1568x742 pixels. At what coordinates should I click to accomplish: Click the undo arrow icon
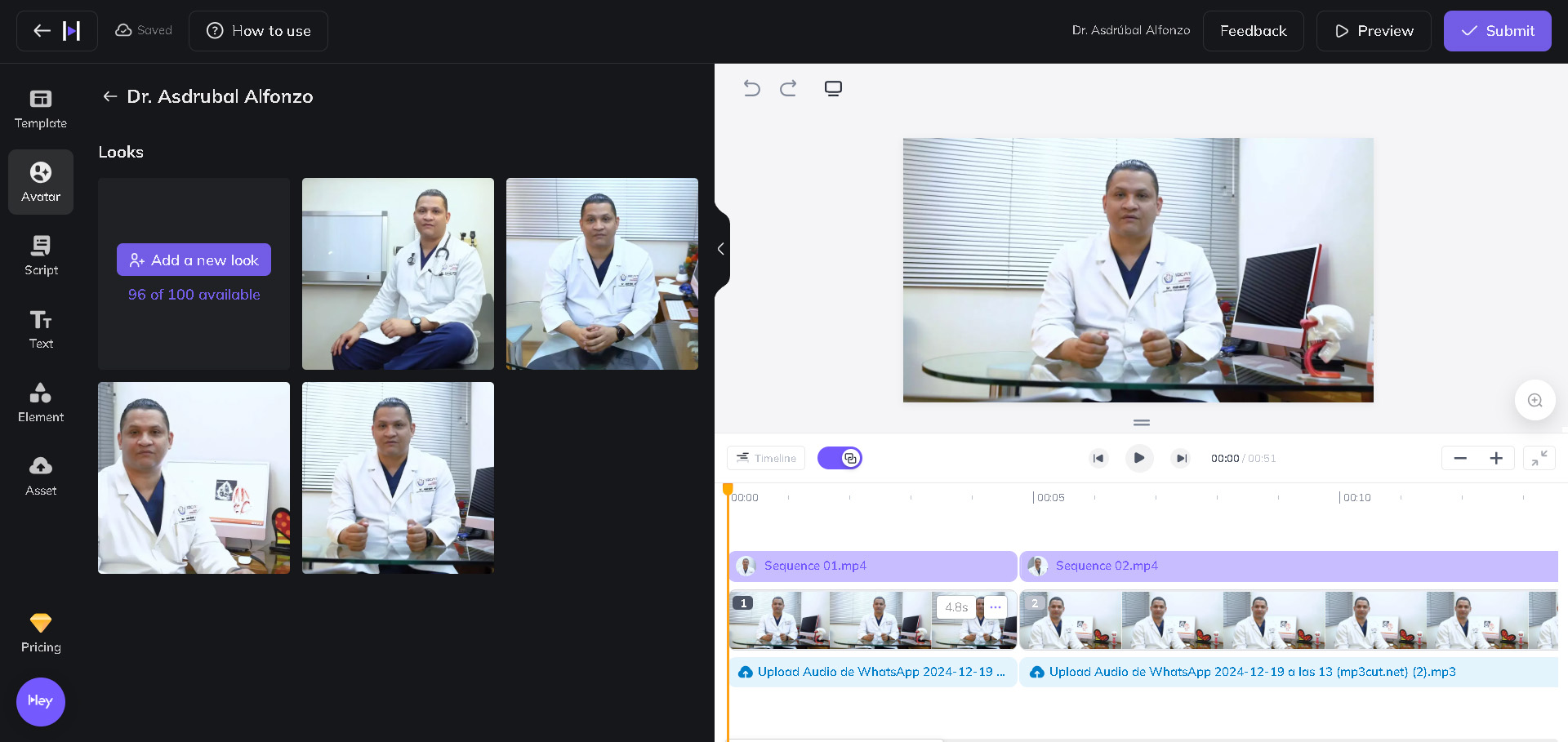751,88
